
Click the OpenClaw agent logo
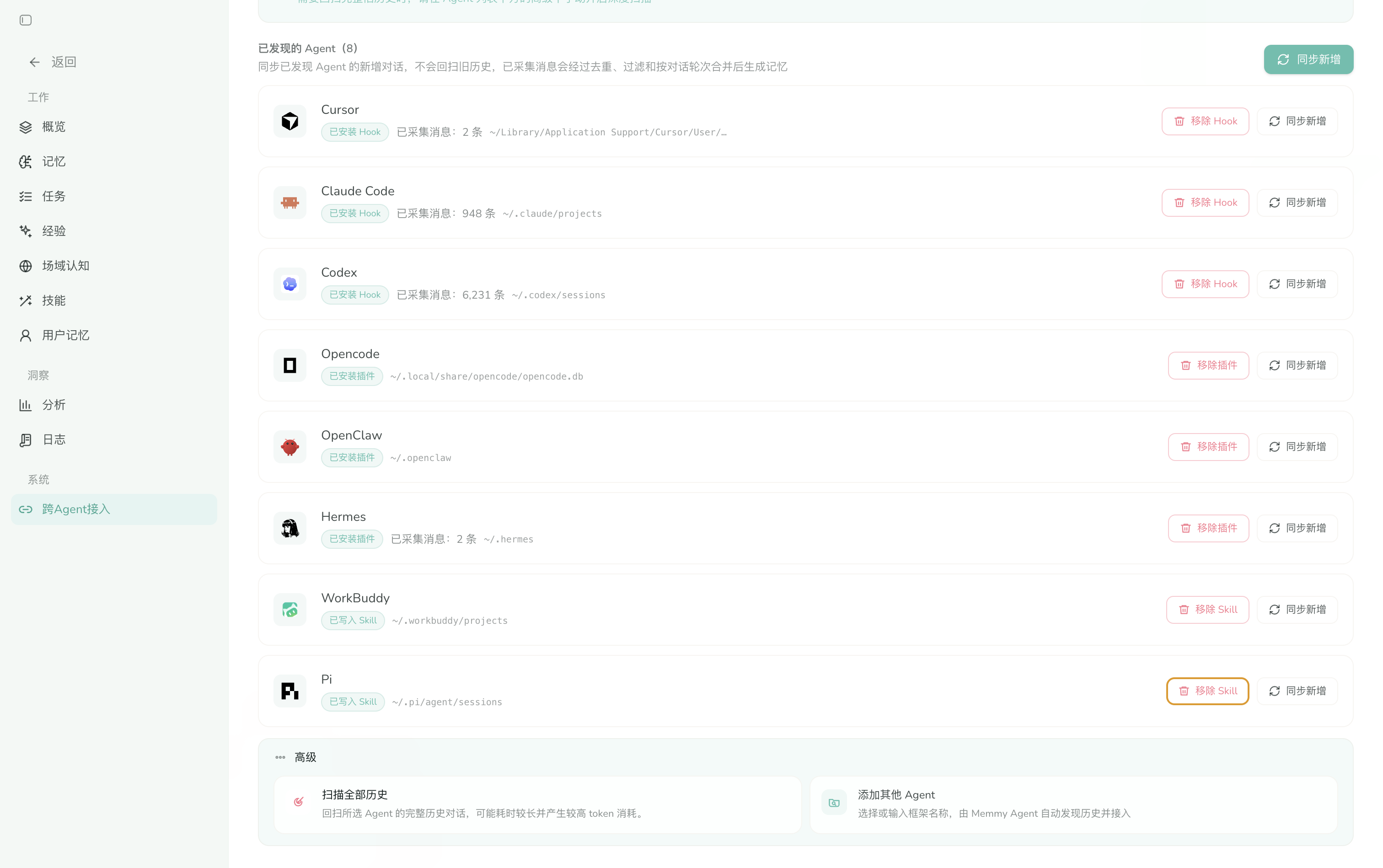click(x=290, y=447)
